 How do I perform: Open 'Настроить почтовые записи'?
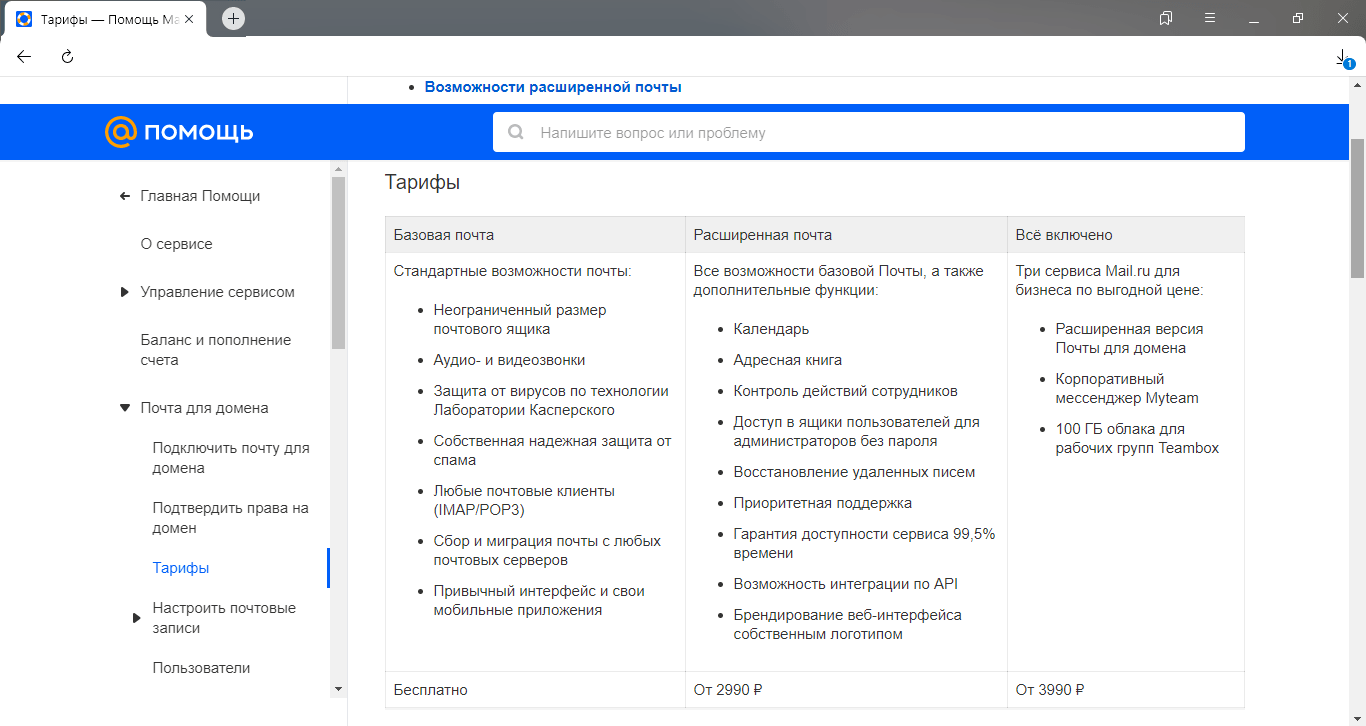tap(224, 618)
